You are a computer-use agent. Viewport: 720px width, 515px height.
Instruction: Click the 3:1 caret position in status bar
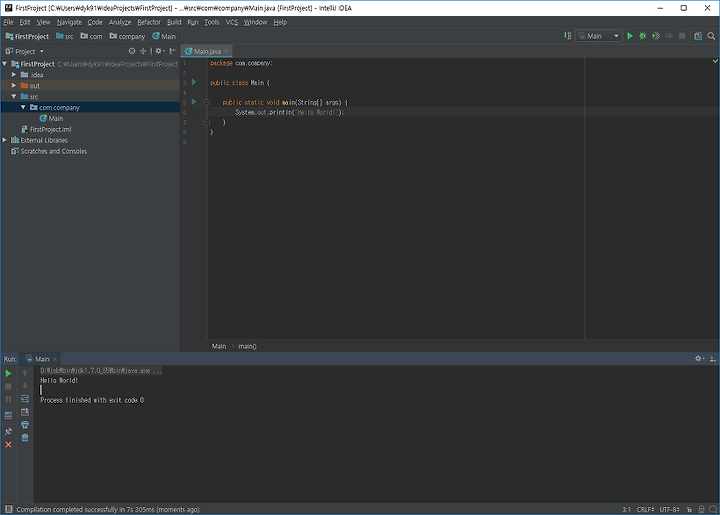[626, 509]
